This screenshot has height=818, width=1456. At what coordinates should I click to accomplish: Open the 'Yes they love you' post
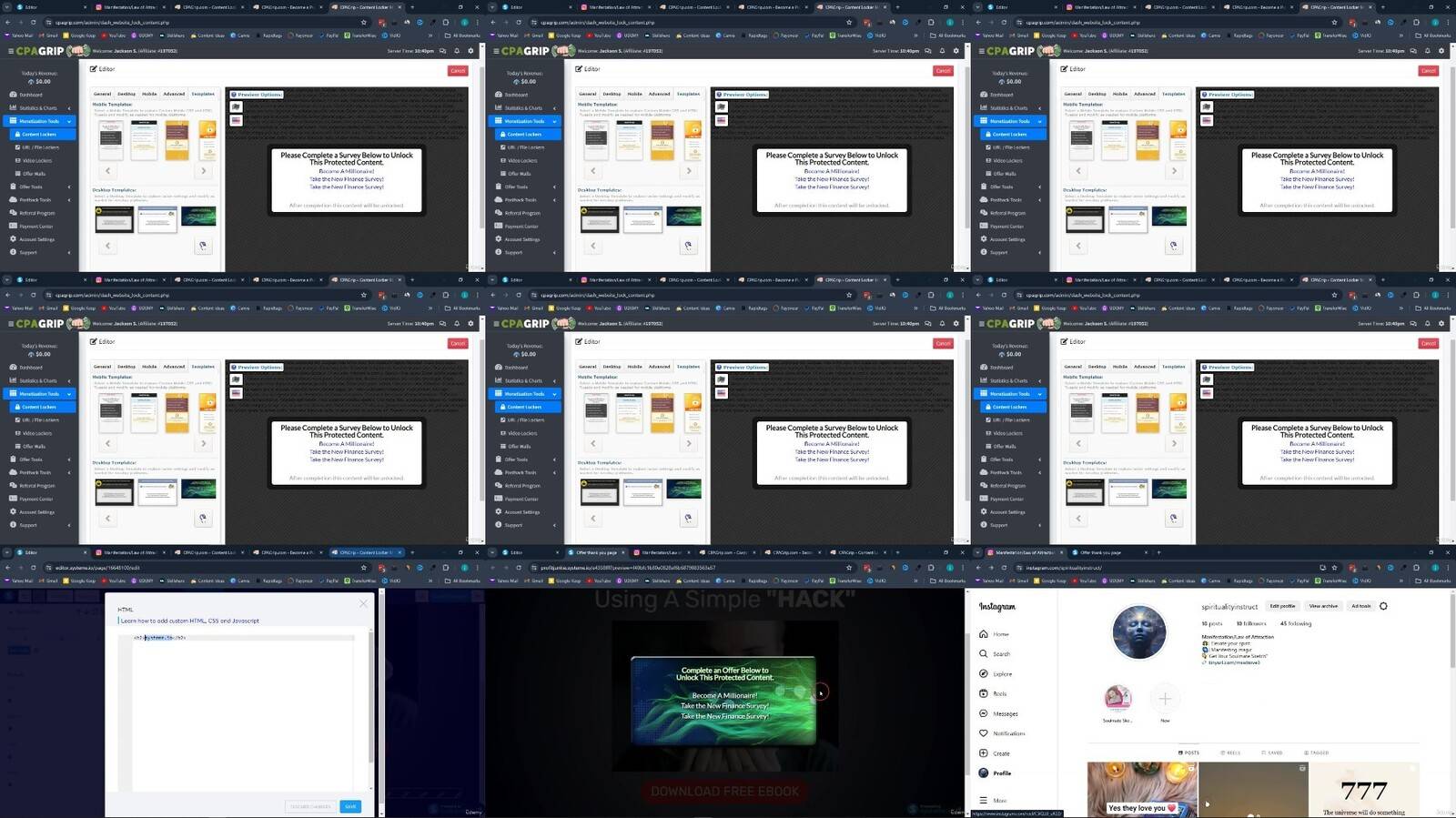pos(1142,790)
